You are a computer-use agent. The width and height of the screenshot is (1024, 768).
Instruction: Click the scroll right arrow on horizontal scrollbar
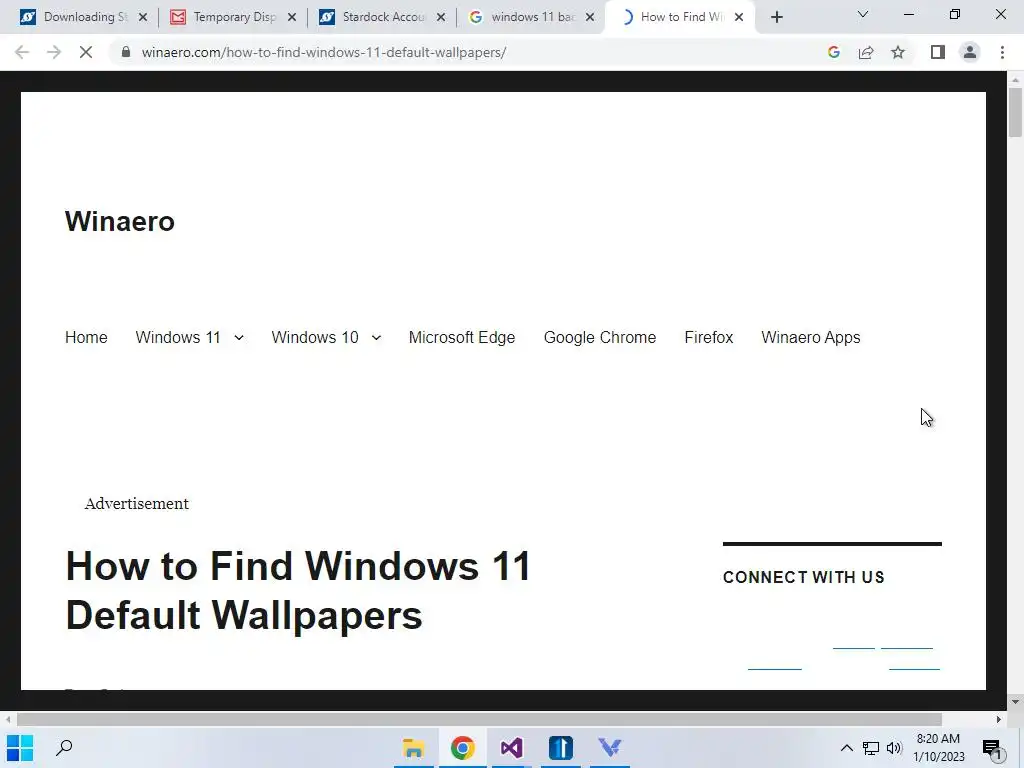pos(999,720)
